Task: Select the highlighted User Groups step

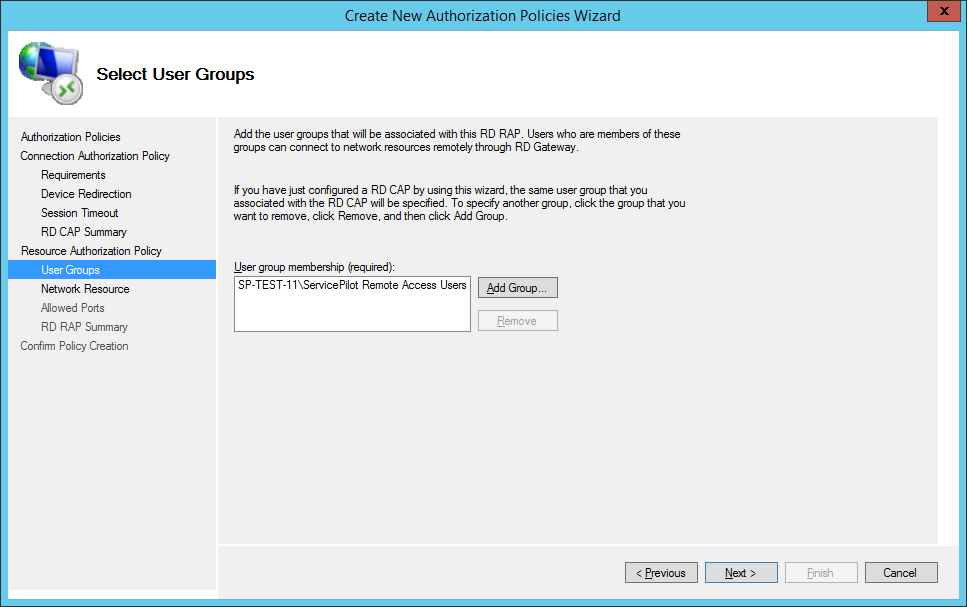Action: tap(70, 270)
